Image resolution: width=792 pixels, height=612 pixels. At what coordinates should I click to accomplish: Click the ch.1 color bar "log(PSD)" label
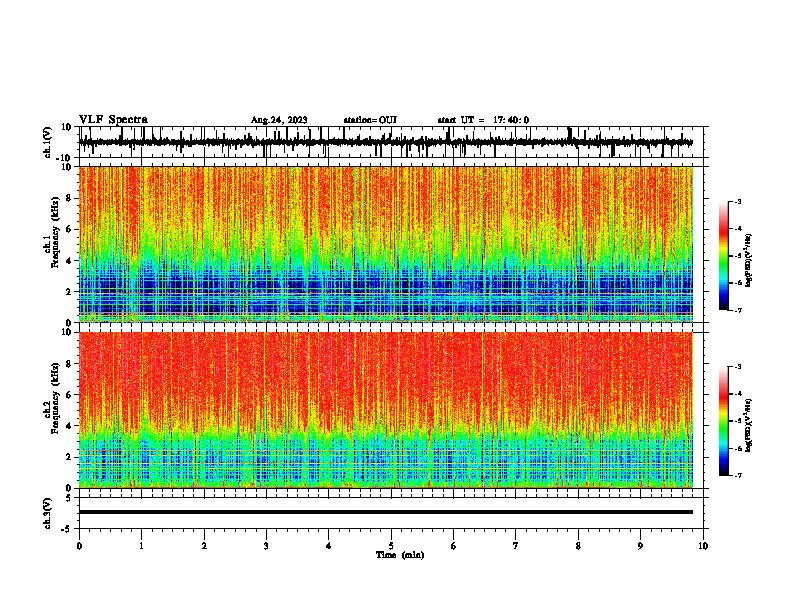tap(748, 261)
